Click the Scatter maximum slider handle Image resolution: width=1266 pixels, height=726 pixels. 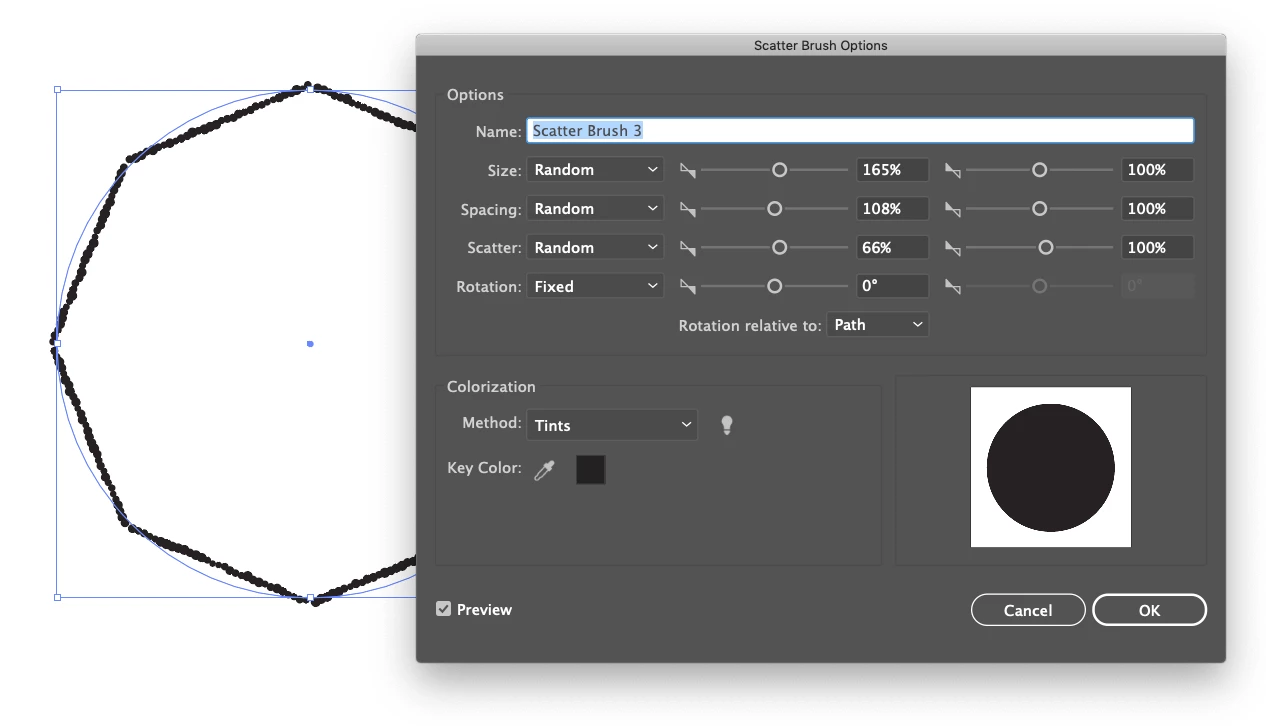tap(1046, 248)
